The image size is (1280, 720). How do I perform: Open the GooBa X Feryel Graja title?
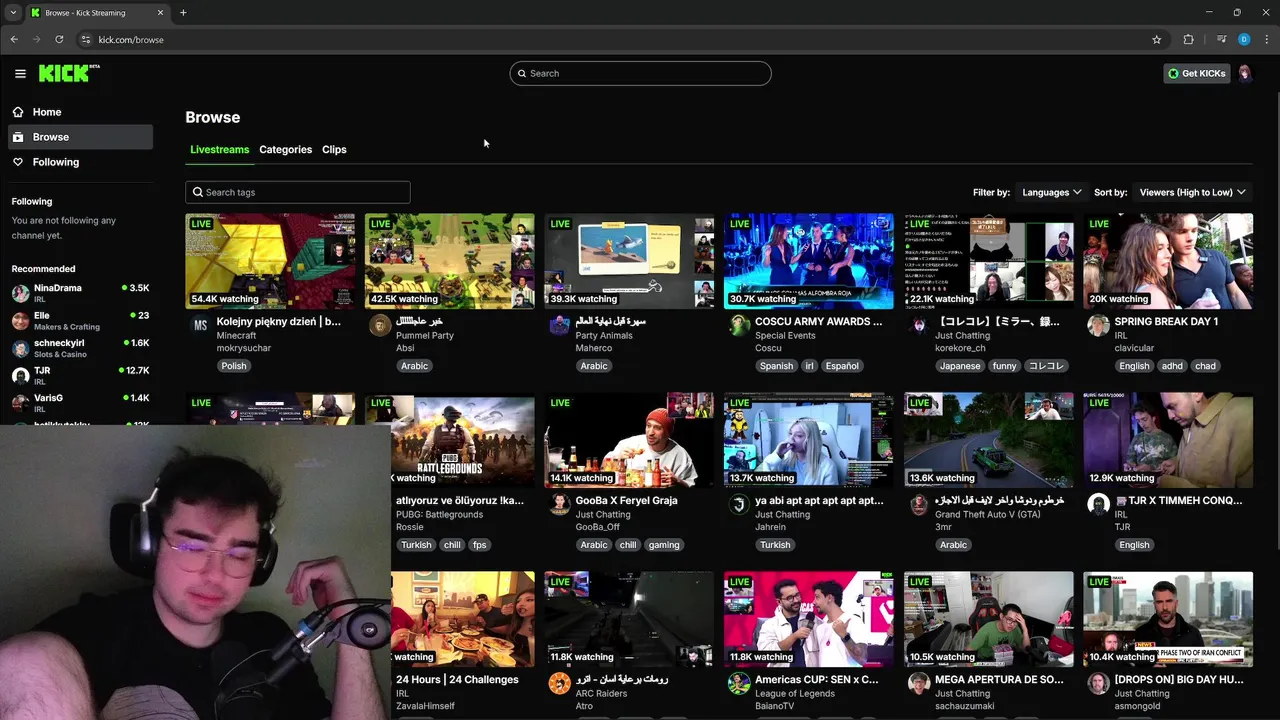point(627,501)
